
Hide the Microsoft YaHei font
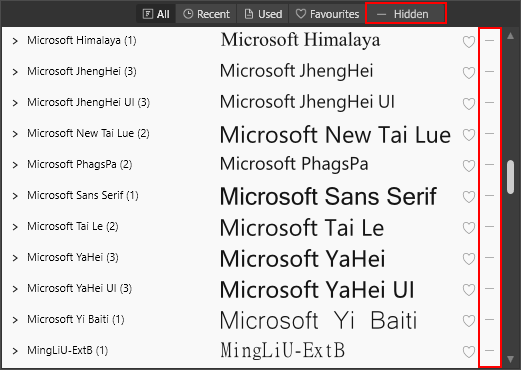pyautogui.click(x=489, y=257)
